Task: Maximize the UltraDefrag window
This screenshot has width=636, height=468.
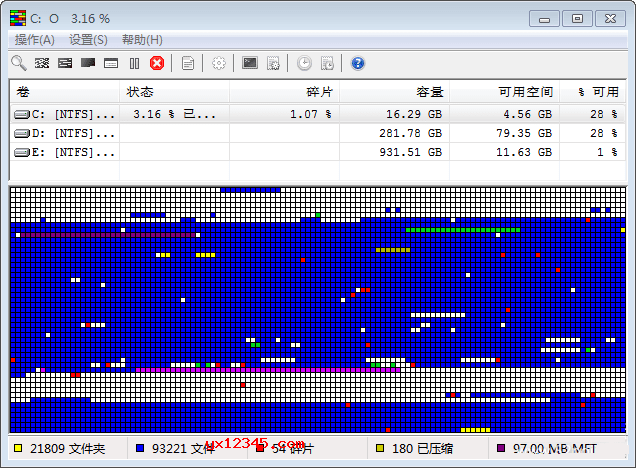Action: click(577, 19)
